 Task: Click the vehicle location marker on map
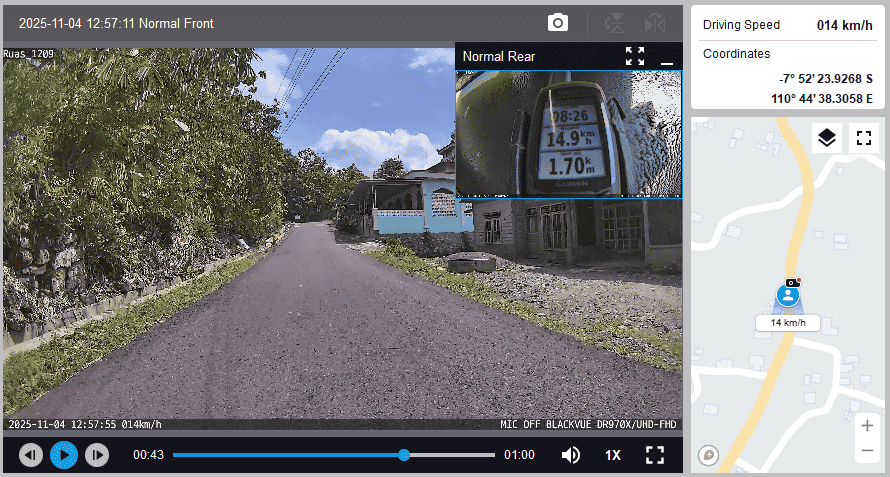(x=789, y=295)
